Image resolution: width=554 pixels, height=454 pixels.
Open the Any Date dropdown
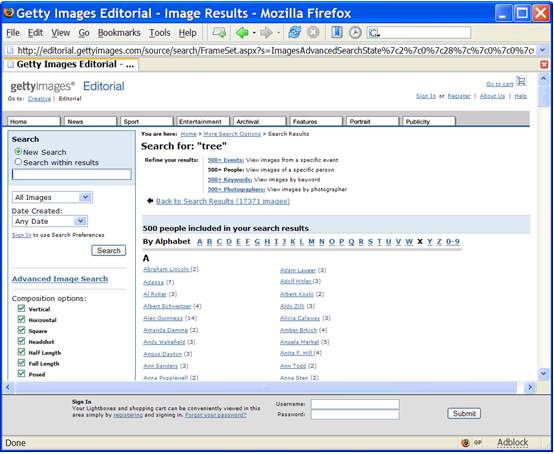[50, 221]
